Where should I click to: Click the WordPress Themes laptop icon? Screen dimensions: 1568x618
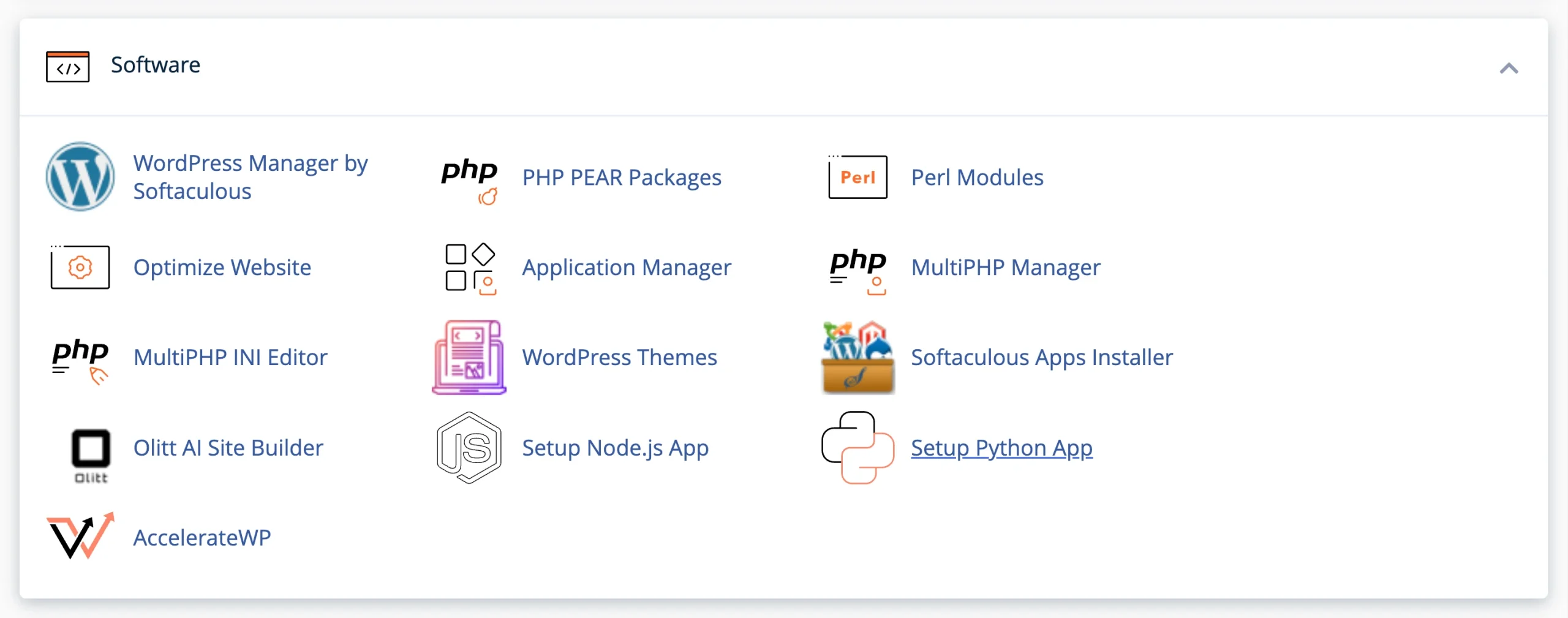(469, 357)
